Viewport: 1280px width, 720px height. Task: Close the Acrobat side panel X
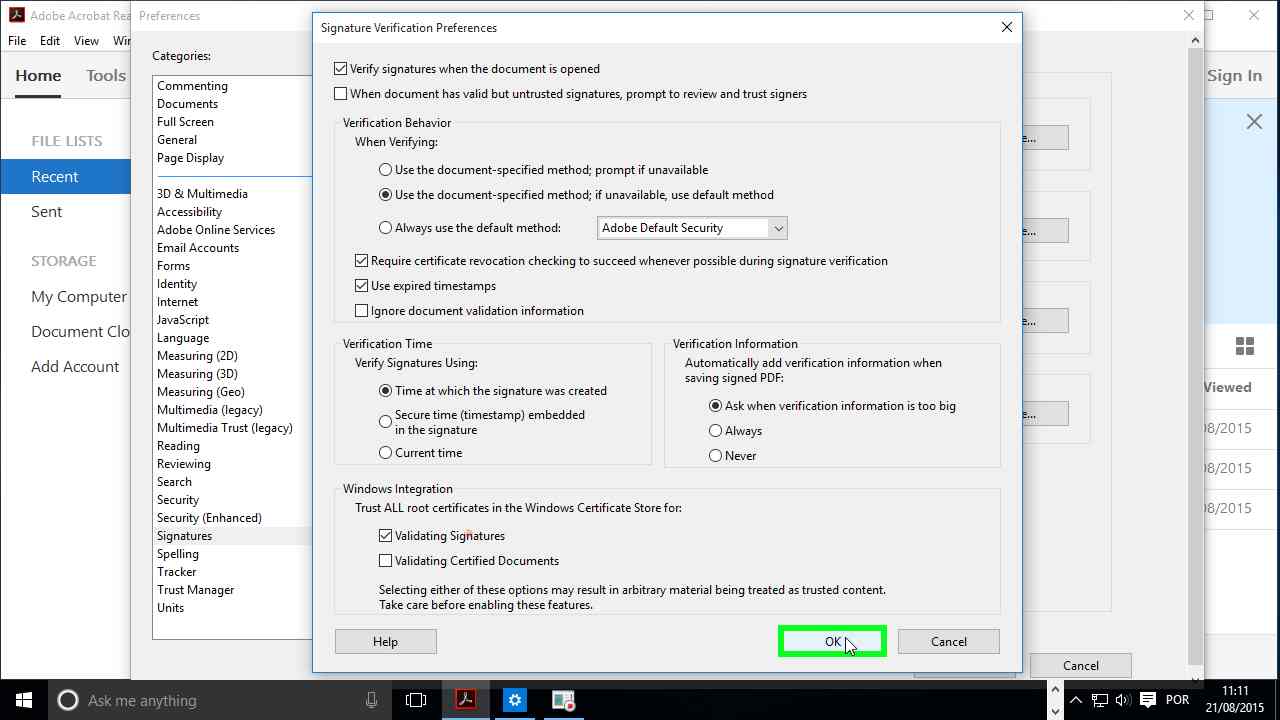point(1254,121)
